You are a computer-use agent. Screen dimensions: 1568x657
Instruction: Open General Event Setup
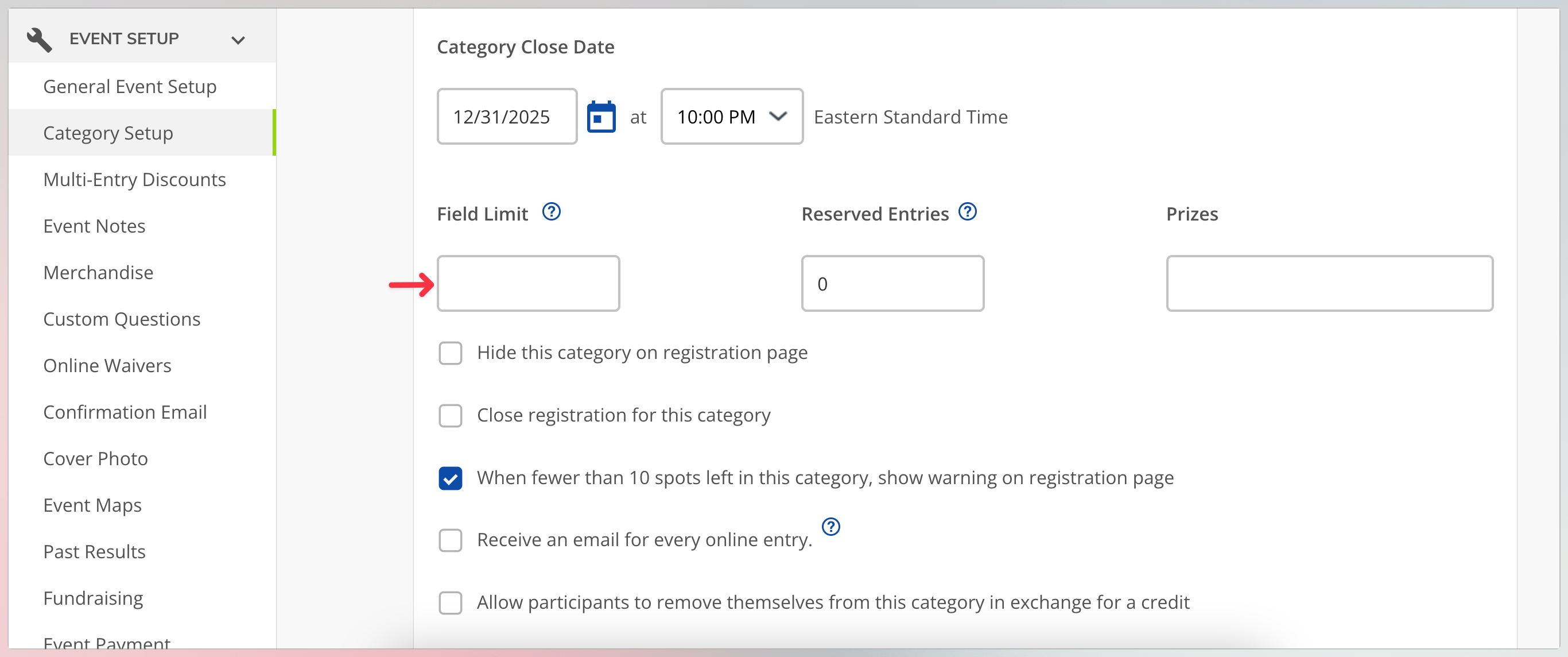point(130,87)
